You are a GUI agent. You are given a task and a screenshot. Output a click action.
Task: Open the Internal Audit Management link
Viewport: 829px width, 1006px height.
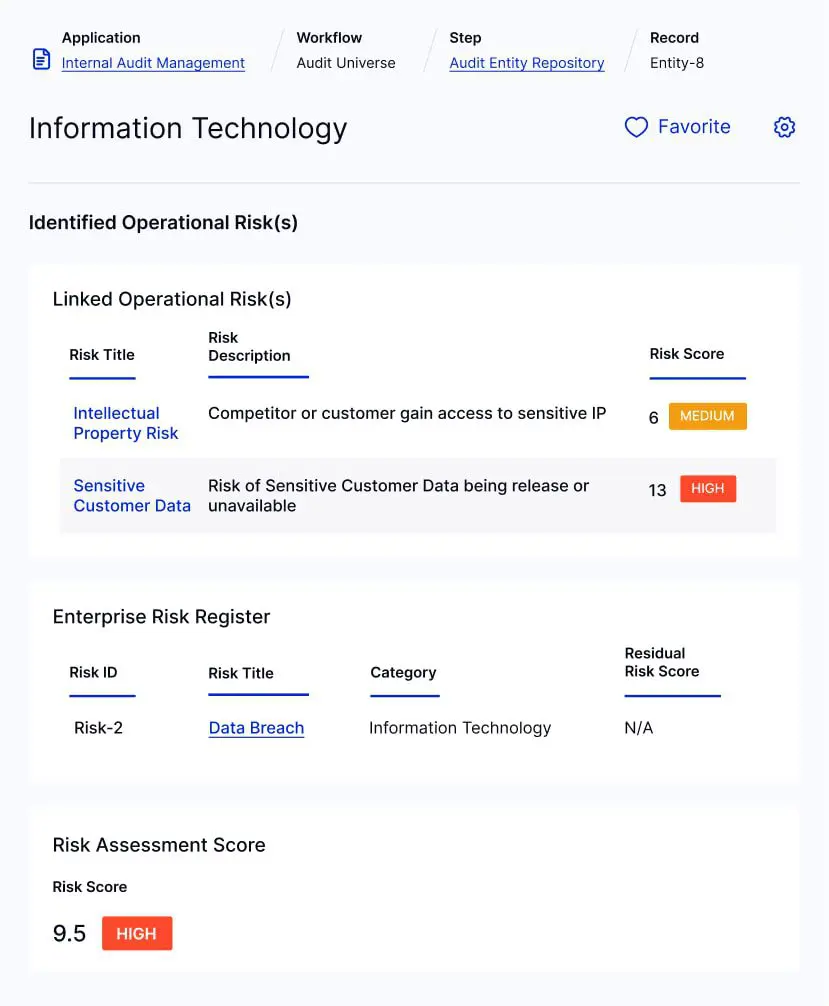tap(153, 63)
